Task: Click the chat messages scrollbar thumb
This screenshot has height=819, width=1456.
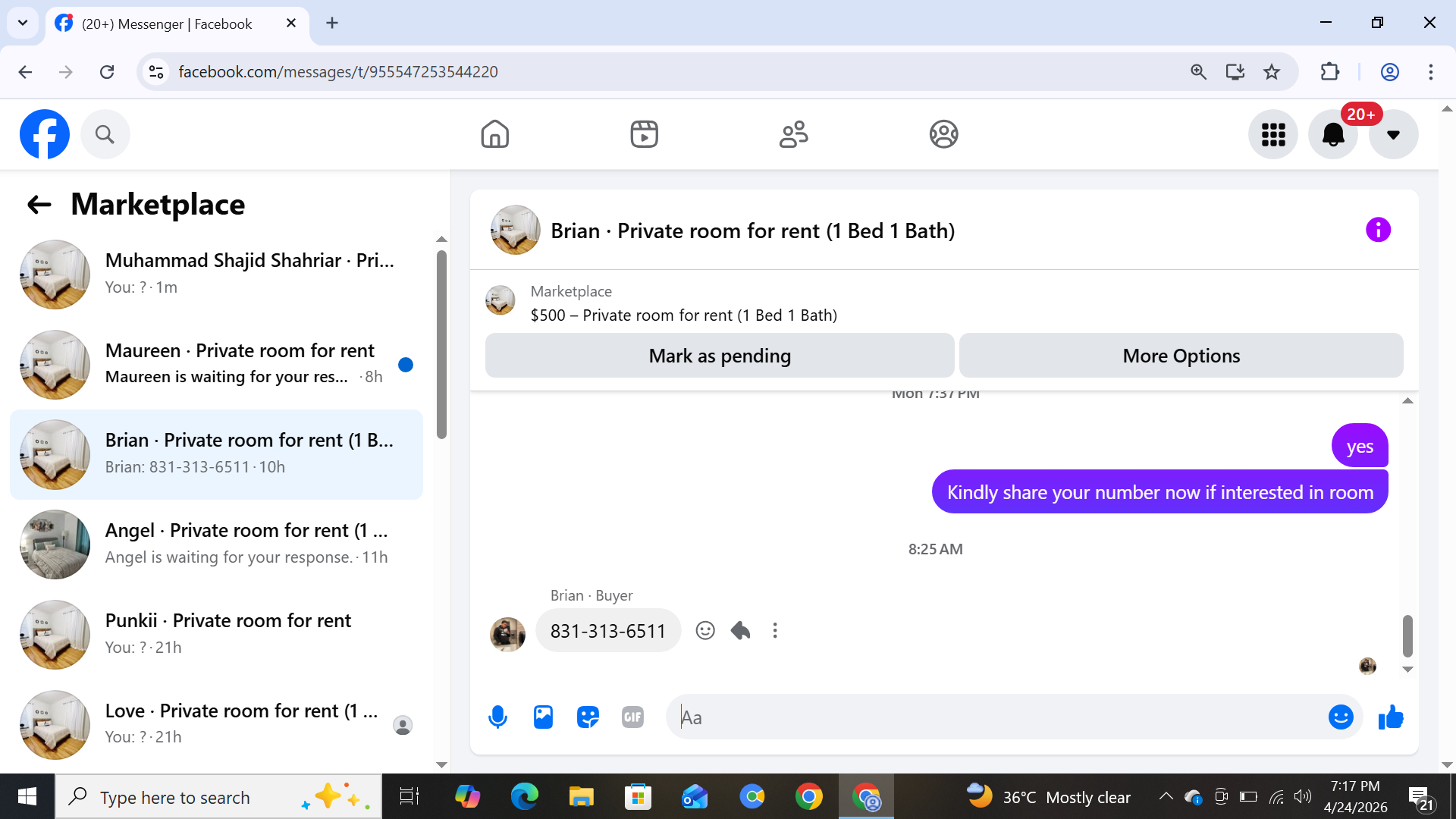Action: coord(1407,635)
